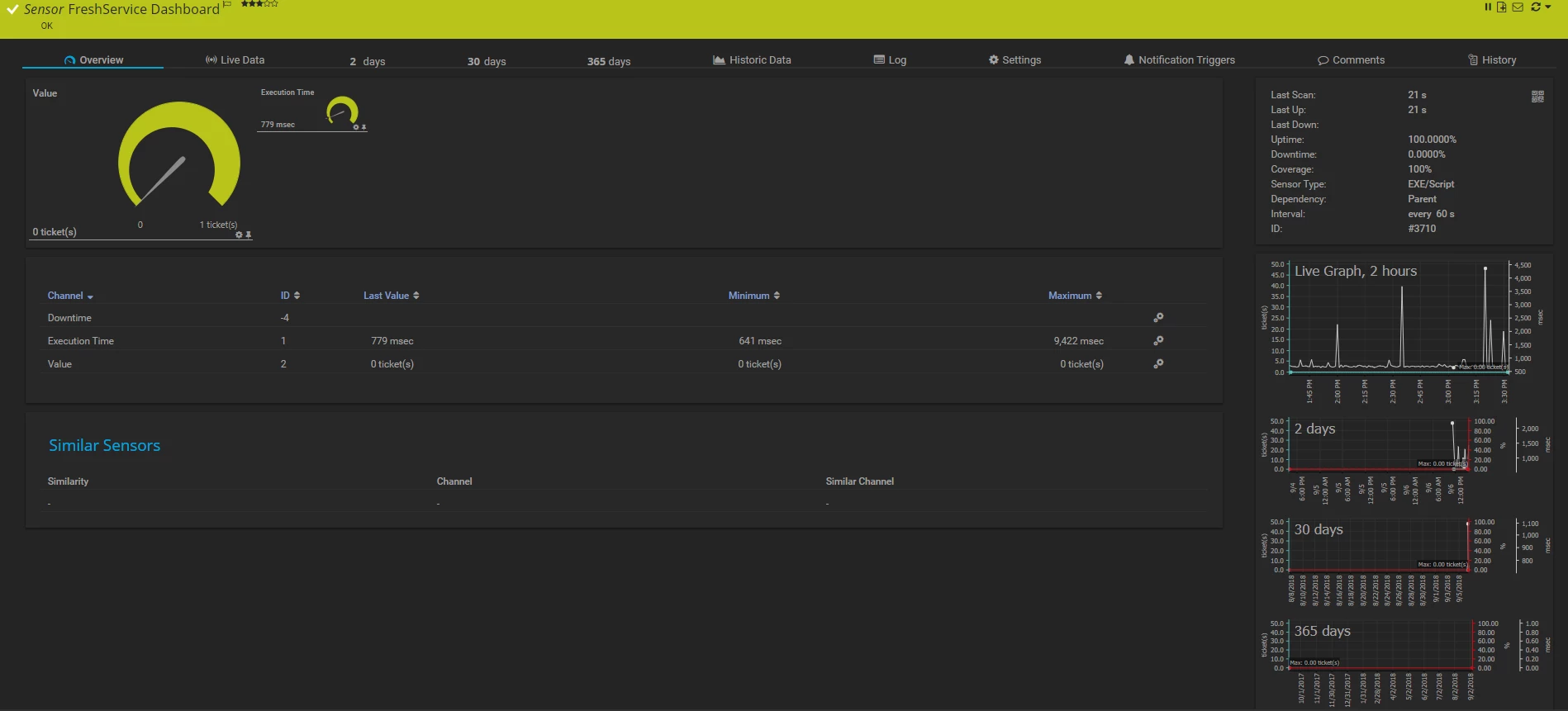
Task: Click the Downtime channel row name
Action: (x=69, y=318)
